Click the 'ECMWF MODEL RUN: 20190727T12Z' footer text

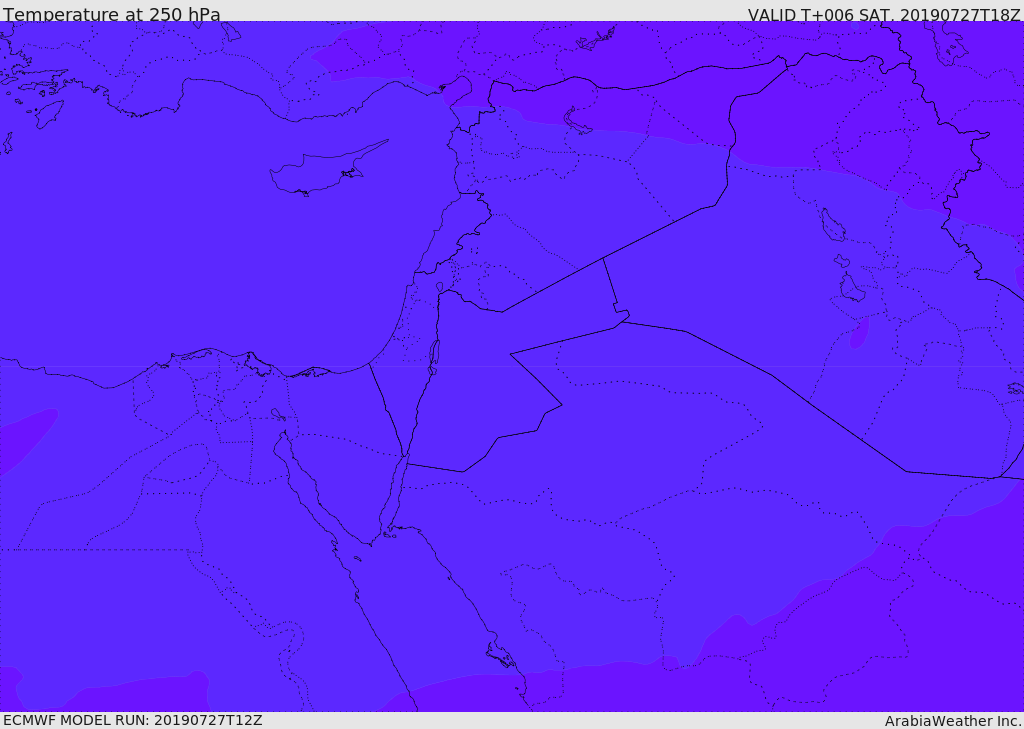[133, 721]
